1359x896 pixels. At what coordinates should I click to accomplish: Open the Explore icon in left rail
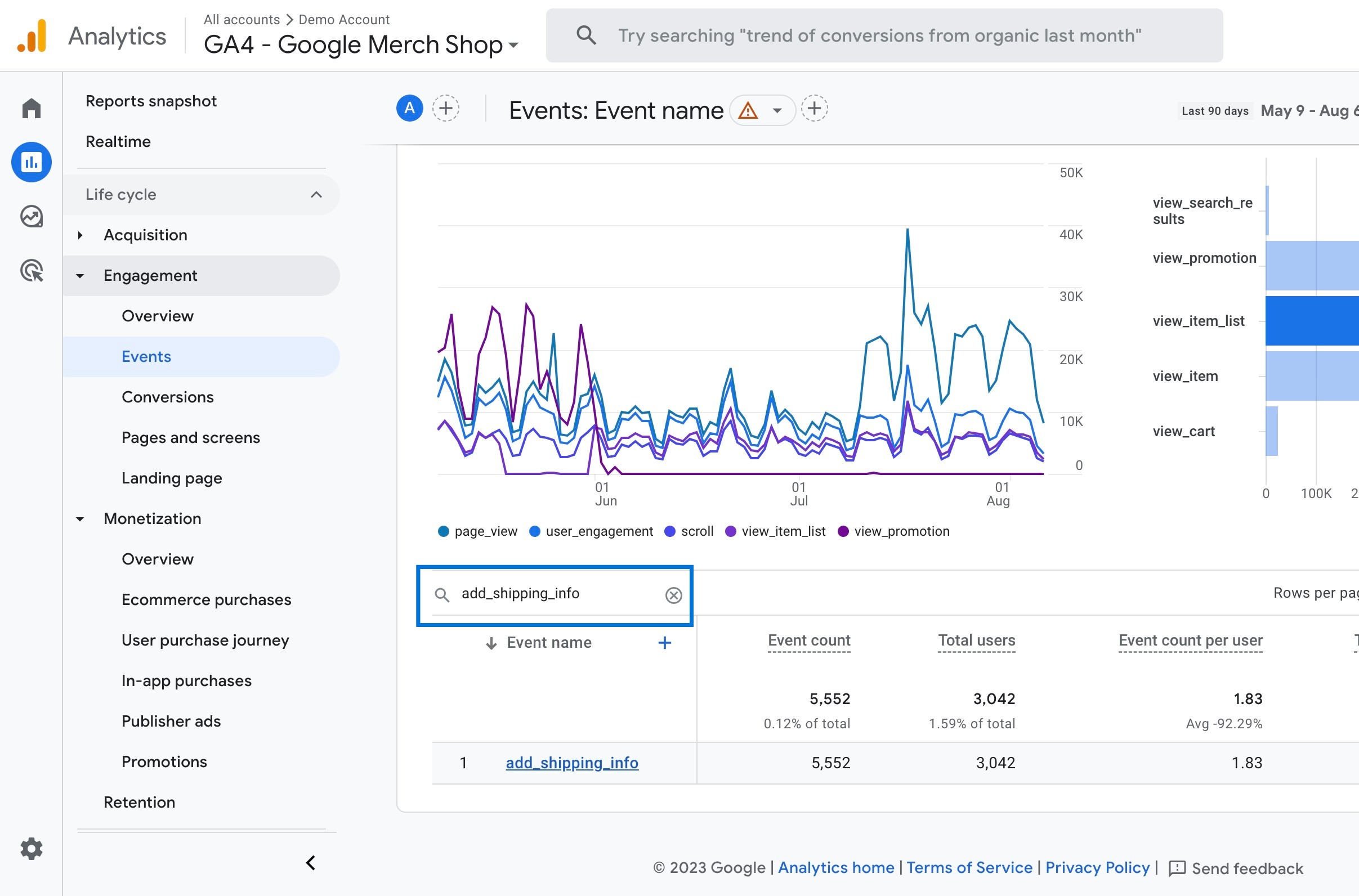coord(32,216)
